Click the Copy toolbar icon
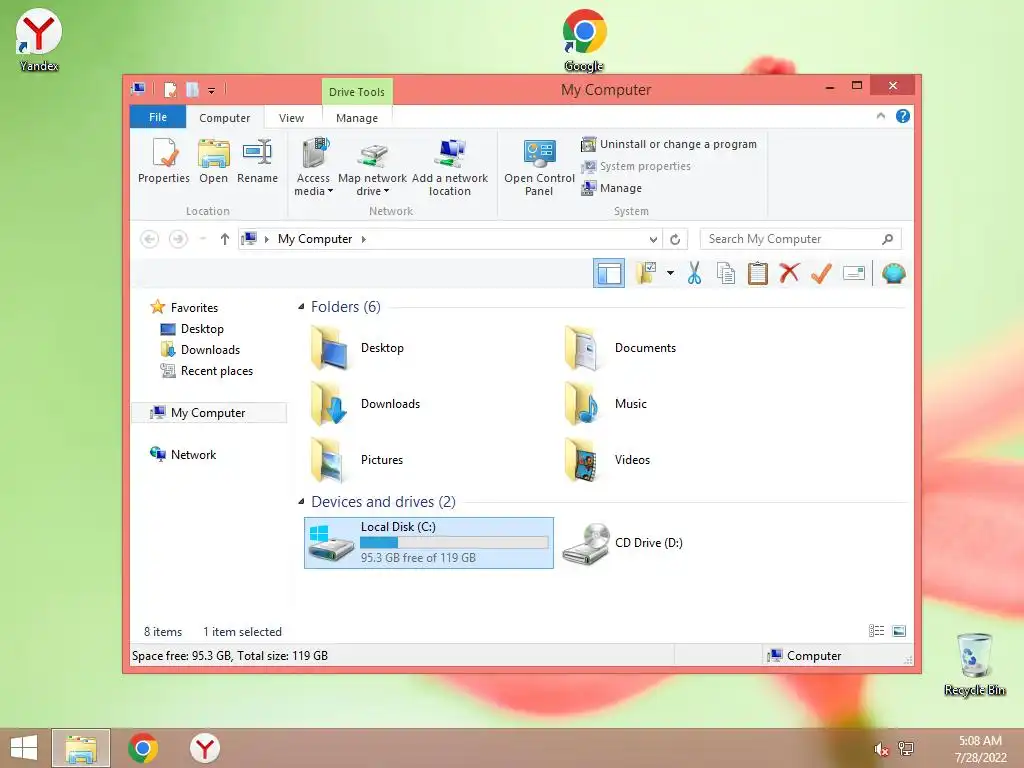Image resolution: width=1024 pixels, height=768 pixels. point(726,274)
